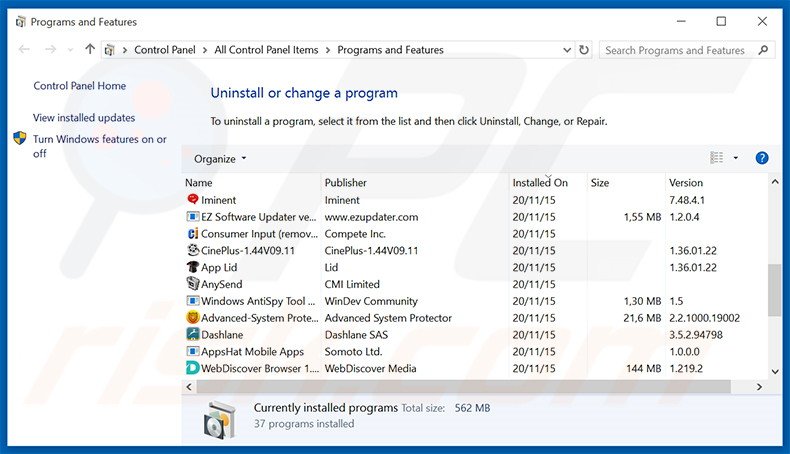Select the 'www.ezupdater.com' publisher cell

[371, 217]
